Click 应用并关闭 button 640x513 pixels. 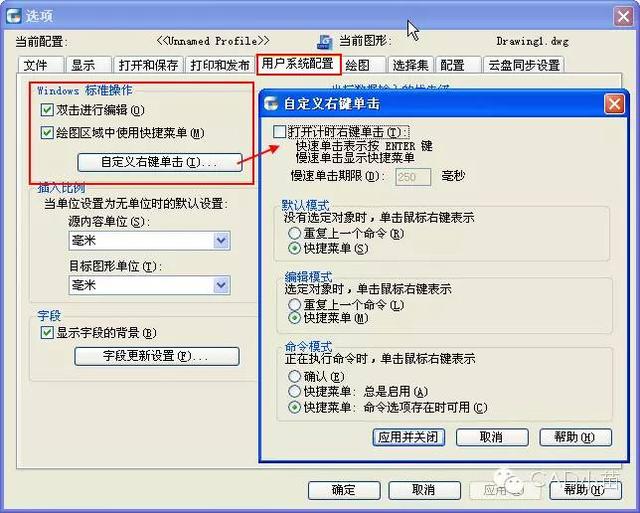(x=409, y=437)
